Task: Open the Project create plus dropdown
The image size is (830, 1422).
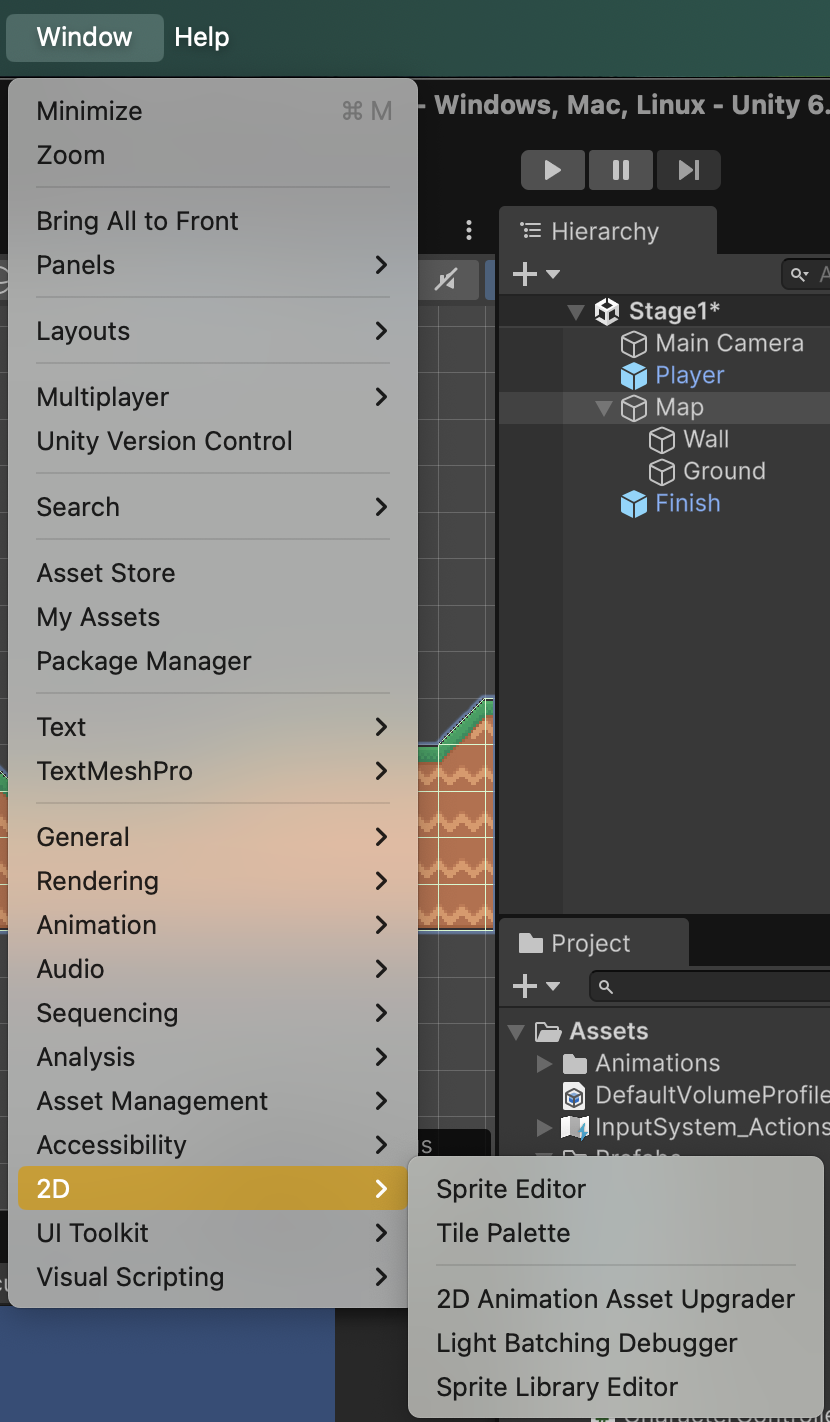Action: pyautogui.click(x=536, y=987)
